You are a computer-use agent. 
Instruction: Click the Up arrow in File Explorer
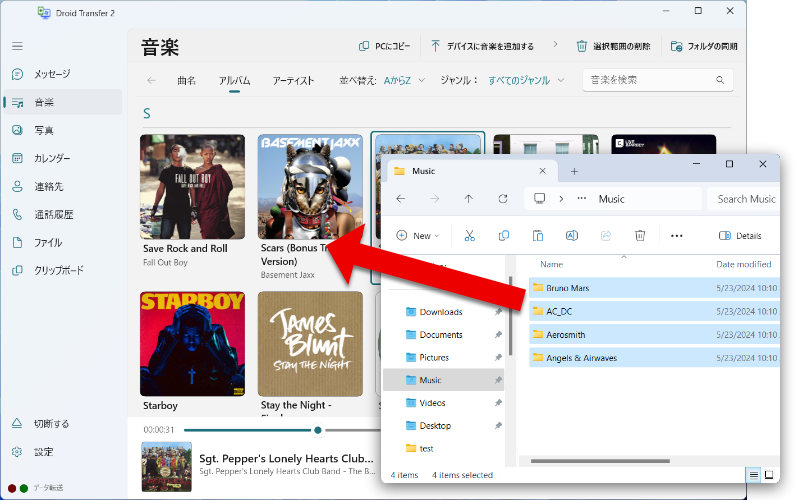click(x=468, y=199)
